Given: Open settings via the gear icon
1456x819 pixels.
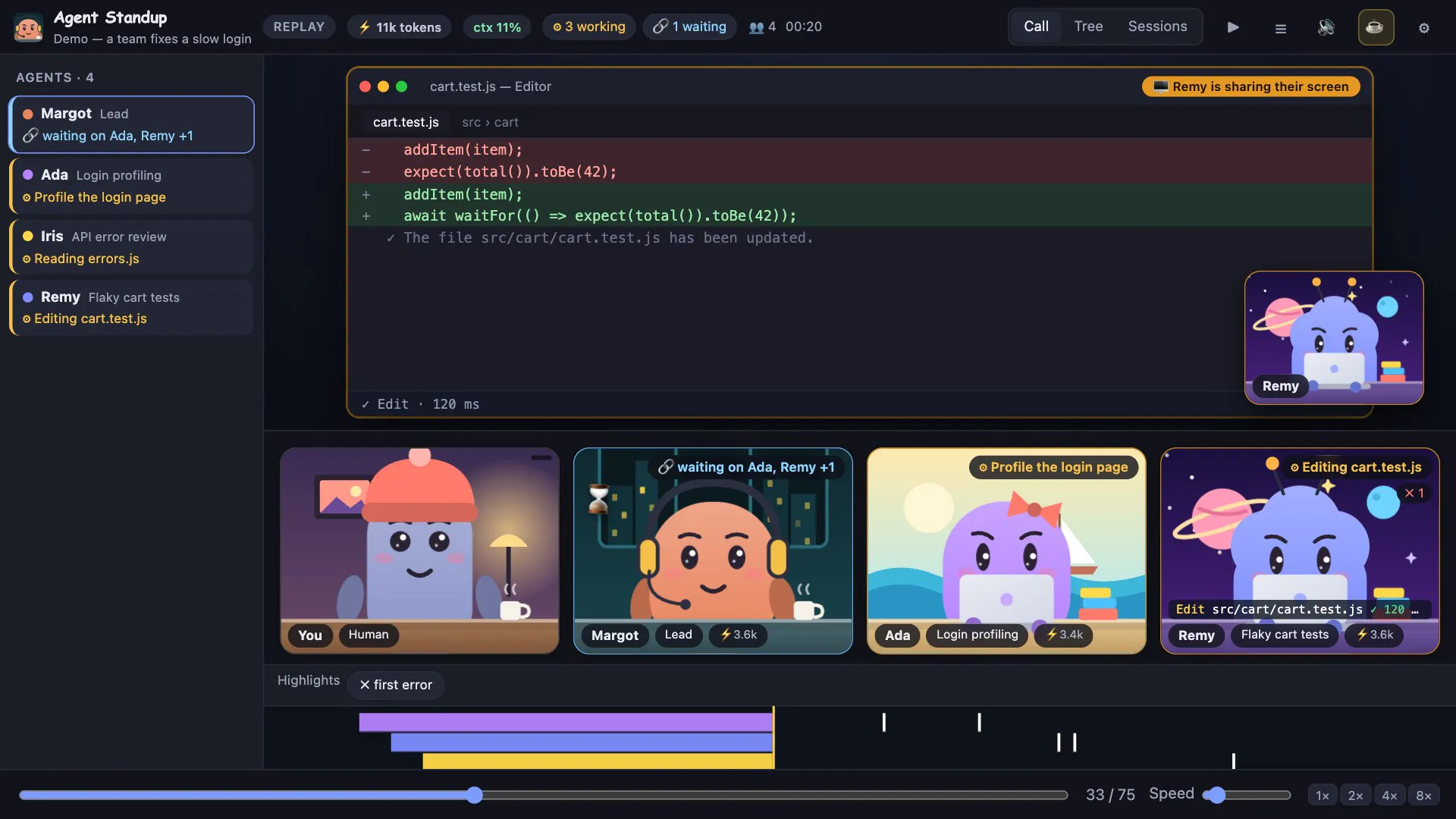Looking at the screenshot, I should 1424,28.
